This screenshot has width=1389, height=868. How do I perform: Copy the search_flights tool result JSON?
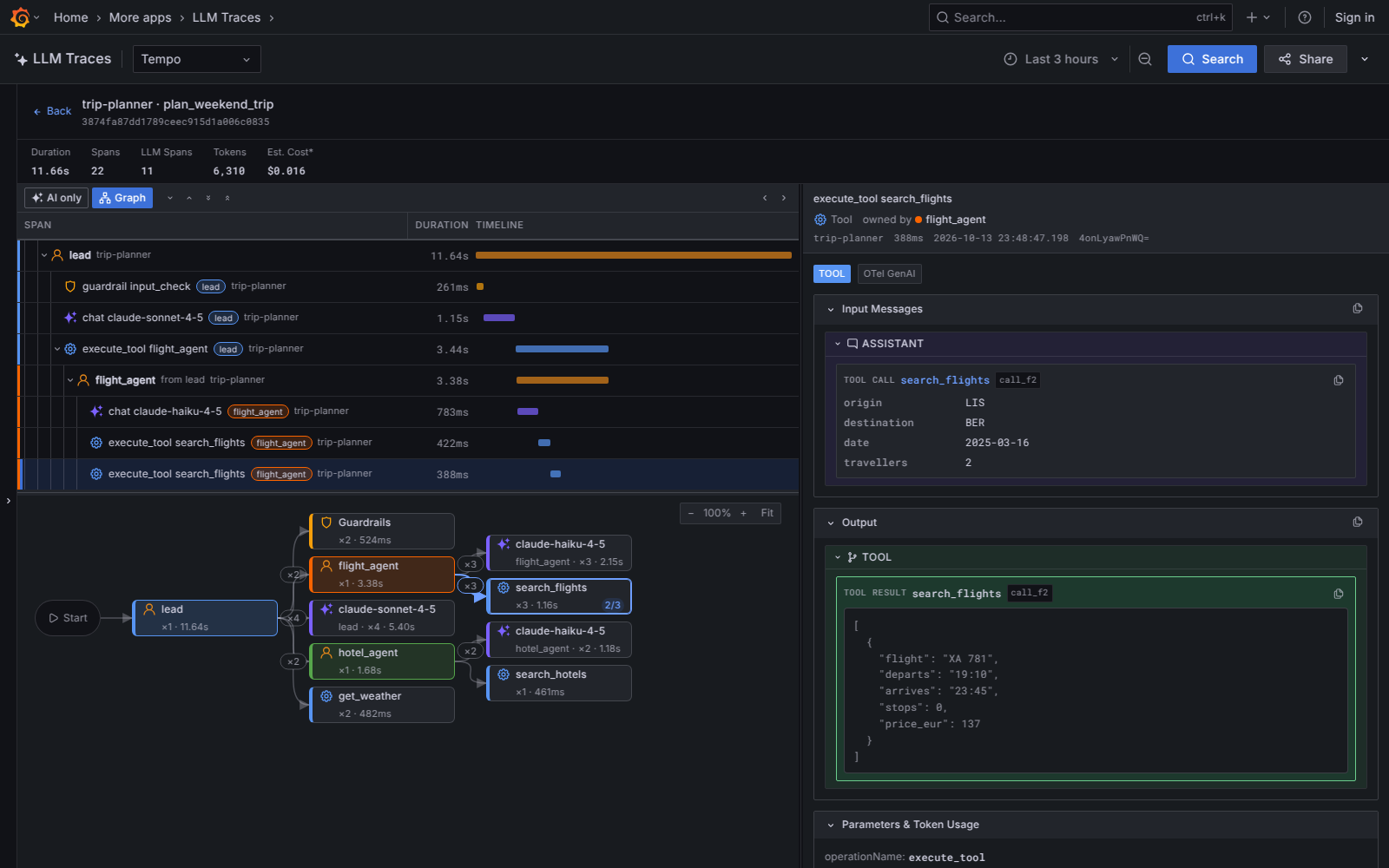coord(1339,594)
